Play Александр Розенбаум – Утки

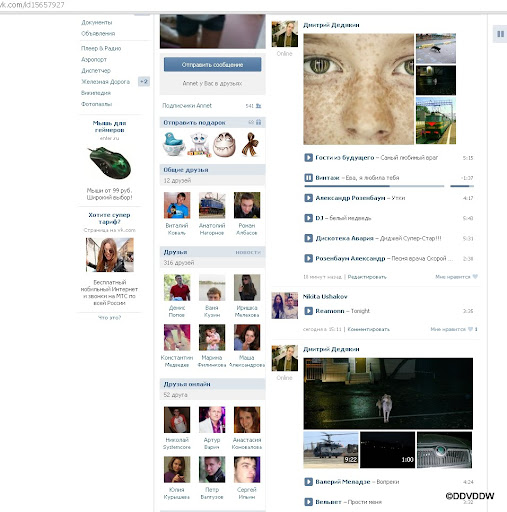[308, 198]
